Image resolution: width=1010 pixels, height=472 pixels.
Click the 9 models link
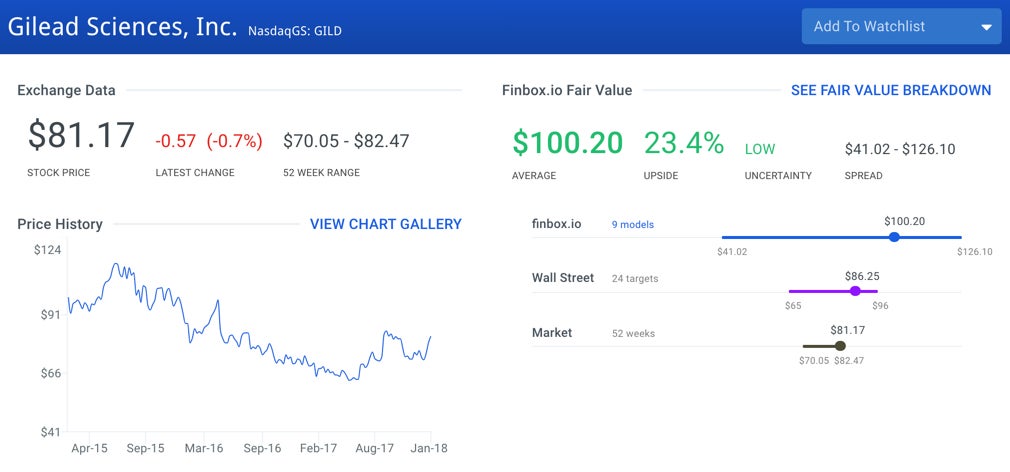coord(633,225)
